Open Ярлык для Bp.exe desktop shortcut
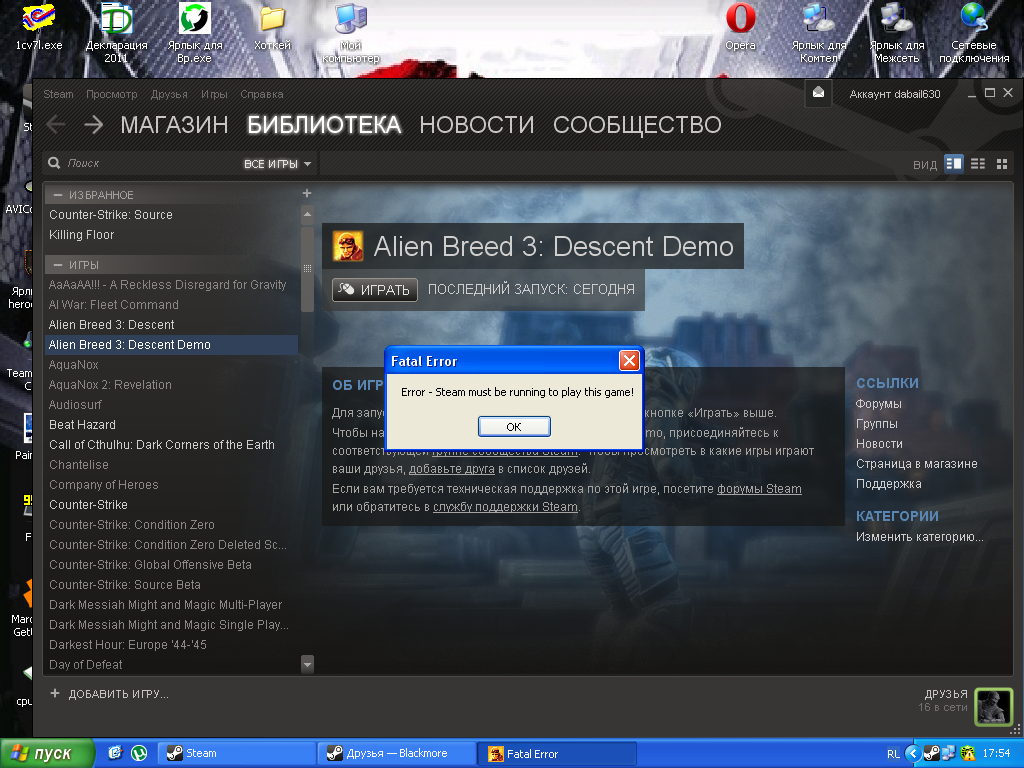The width and height of the screenshot is (1024, 768). pyautogui.click(x=195, y=33)
